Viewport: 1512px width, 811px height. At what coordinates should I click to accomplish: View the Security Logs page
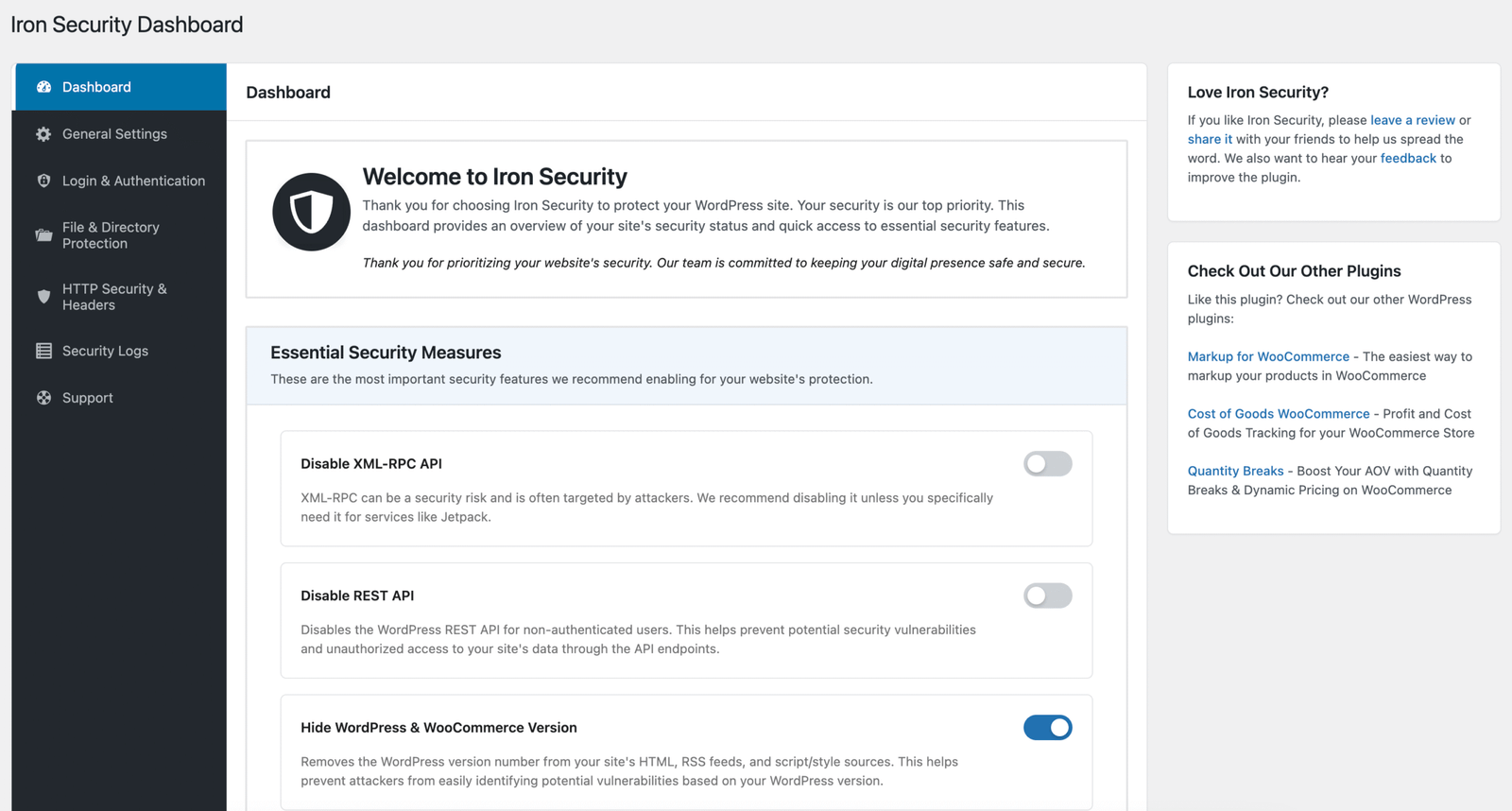[120, 351]
